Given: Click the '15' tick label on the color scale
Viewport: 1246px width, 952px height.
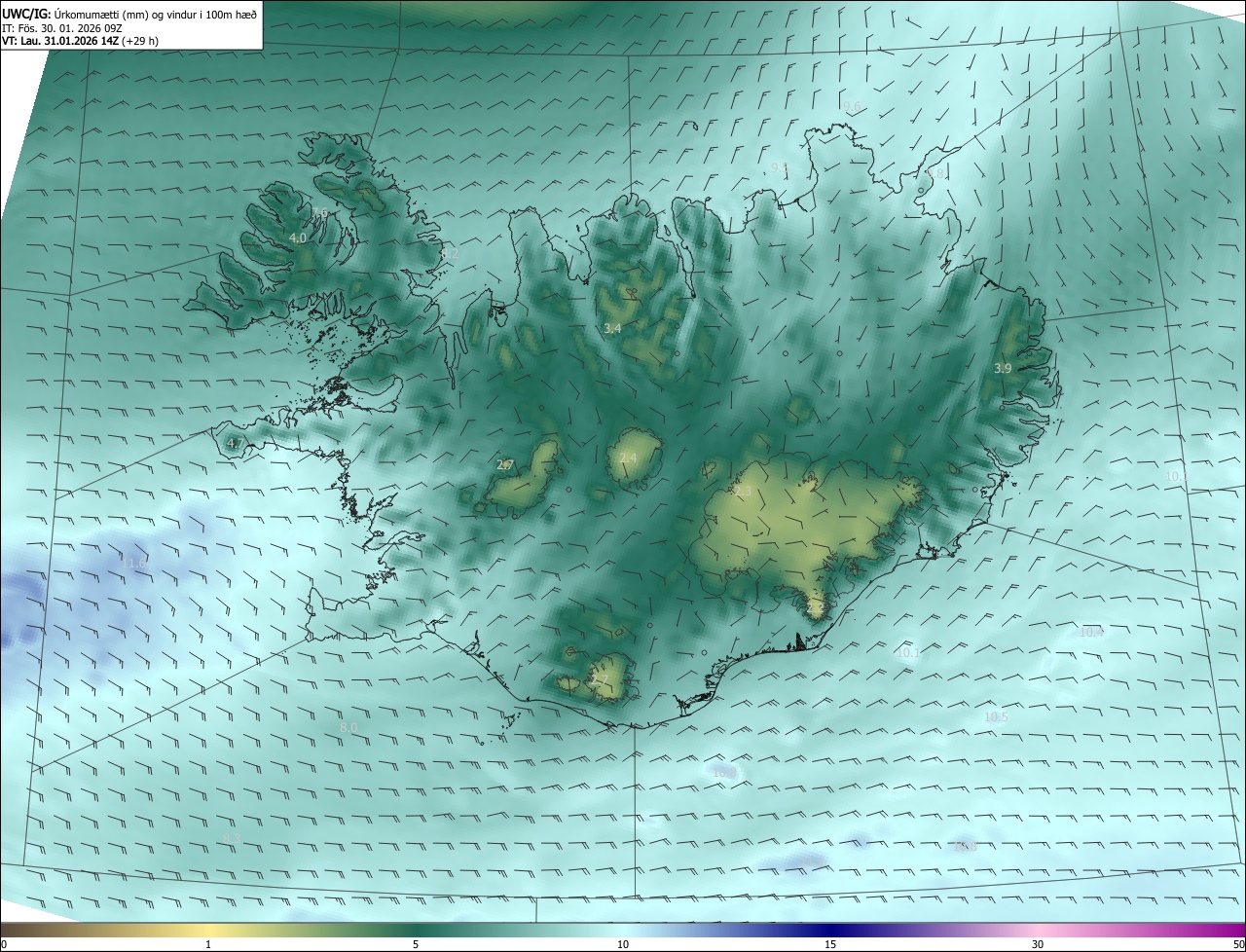Looking at the screenshot, I should (830, 944).
